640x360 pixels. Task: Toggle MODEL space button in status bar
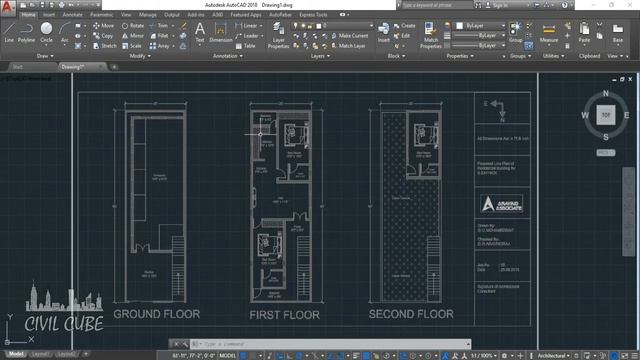(x=228, y=356)
